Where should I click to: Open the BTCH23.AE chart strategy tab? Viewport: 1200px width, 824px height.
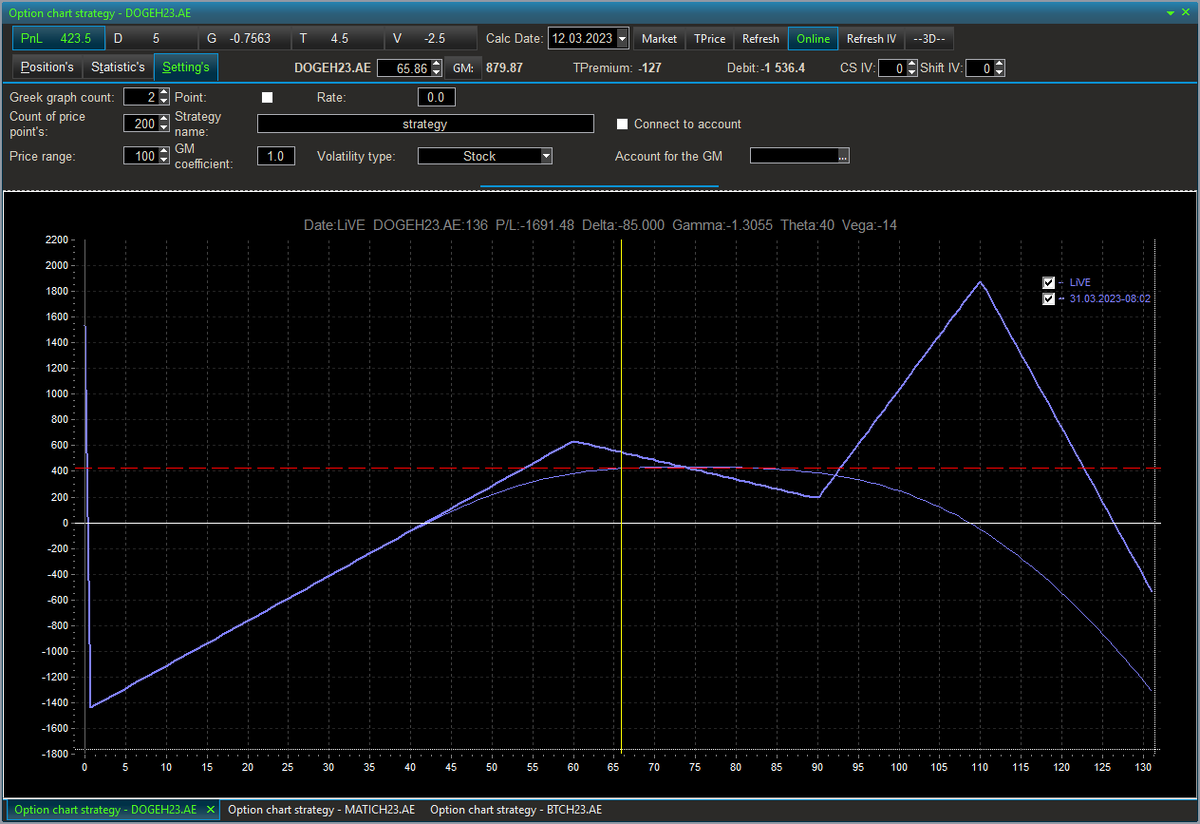(516, 810)
